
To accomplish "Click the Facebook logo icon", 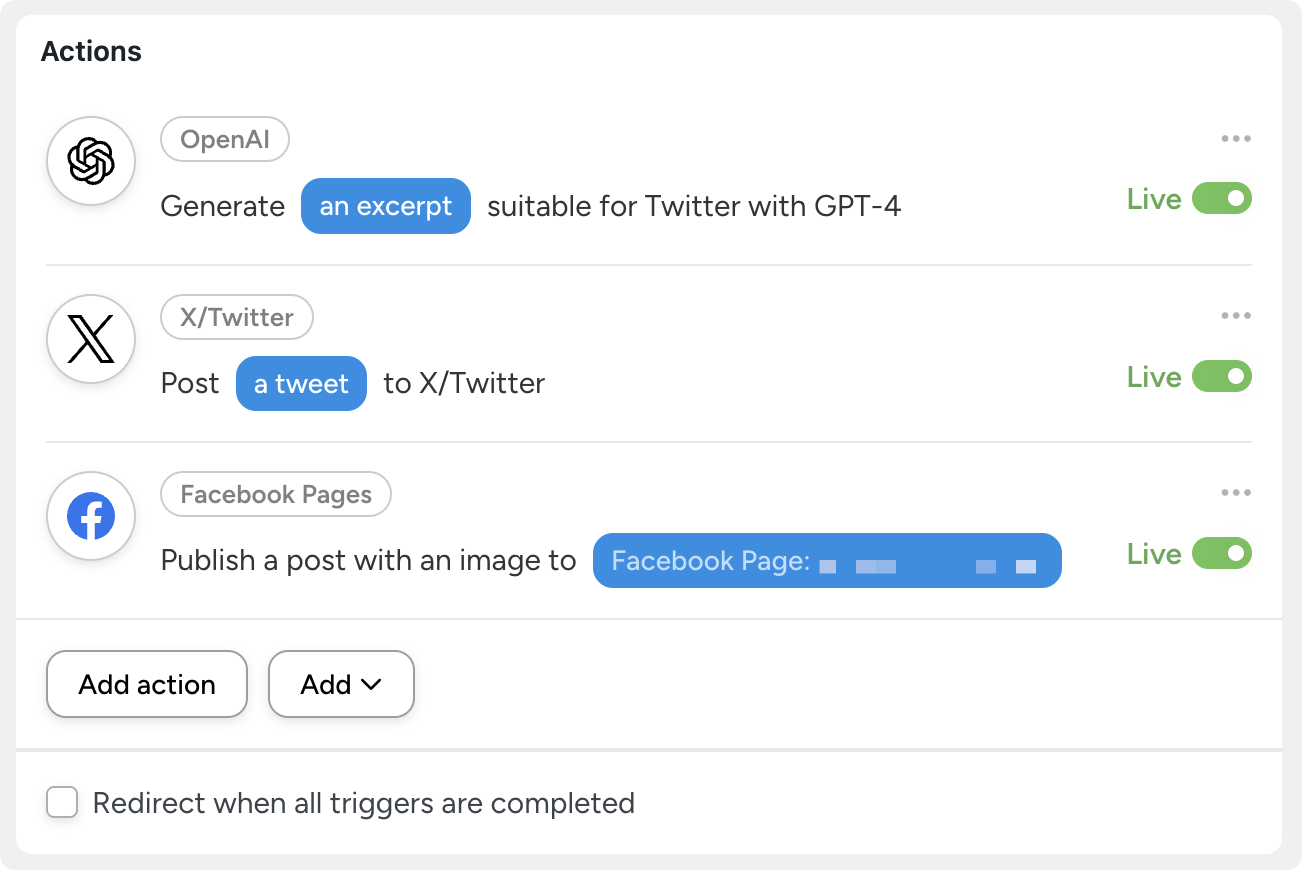I will [91, 516].
